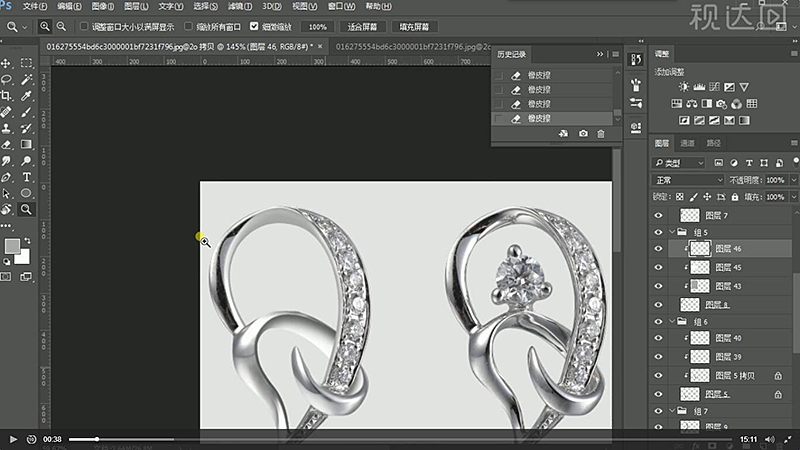Enable 调整窗口大小以满屏显示 checkbox
800x450 pixels.
click(x=84, y=26)
